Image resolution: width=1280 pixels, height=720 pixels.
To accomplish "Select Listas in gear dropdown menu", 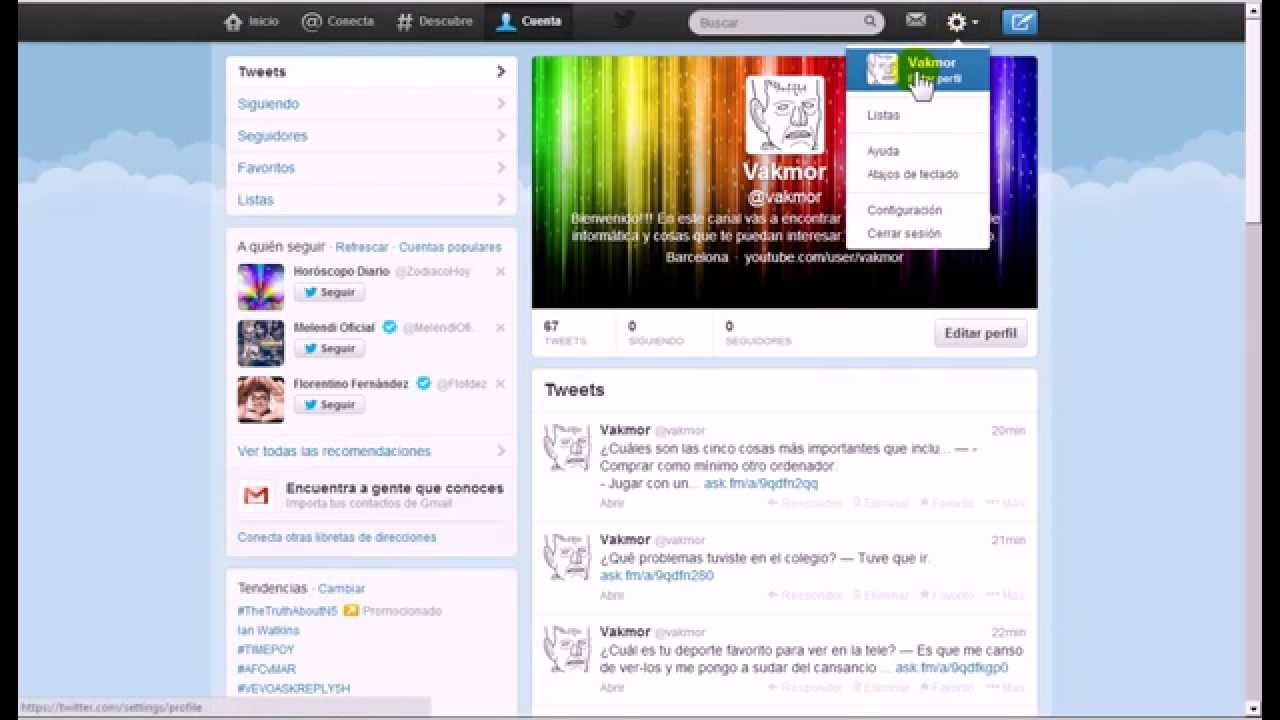I will coord(883,115).
